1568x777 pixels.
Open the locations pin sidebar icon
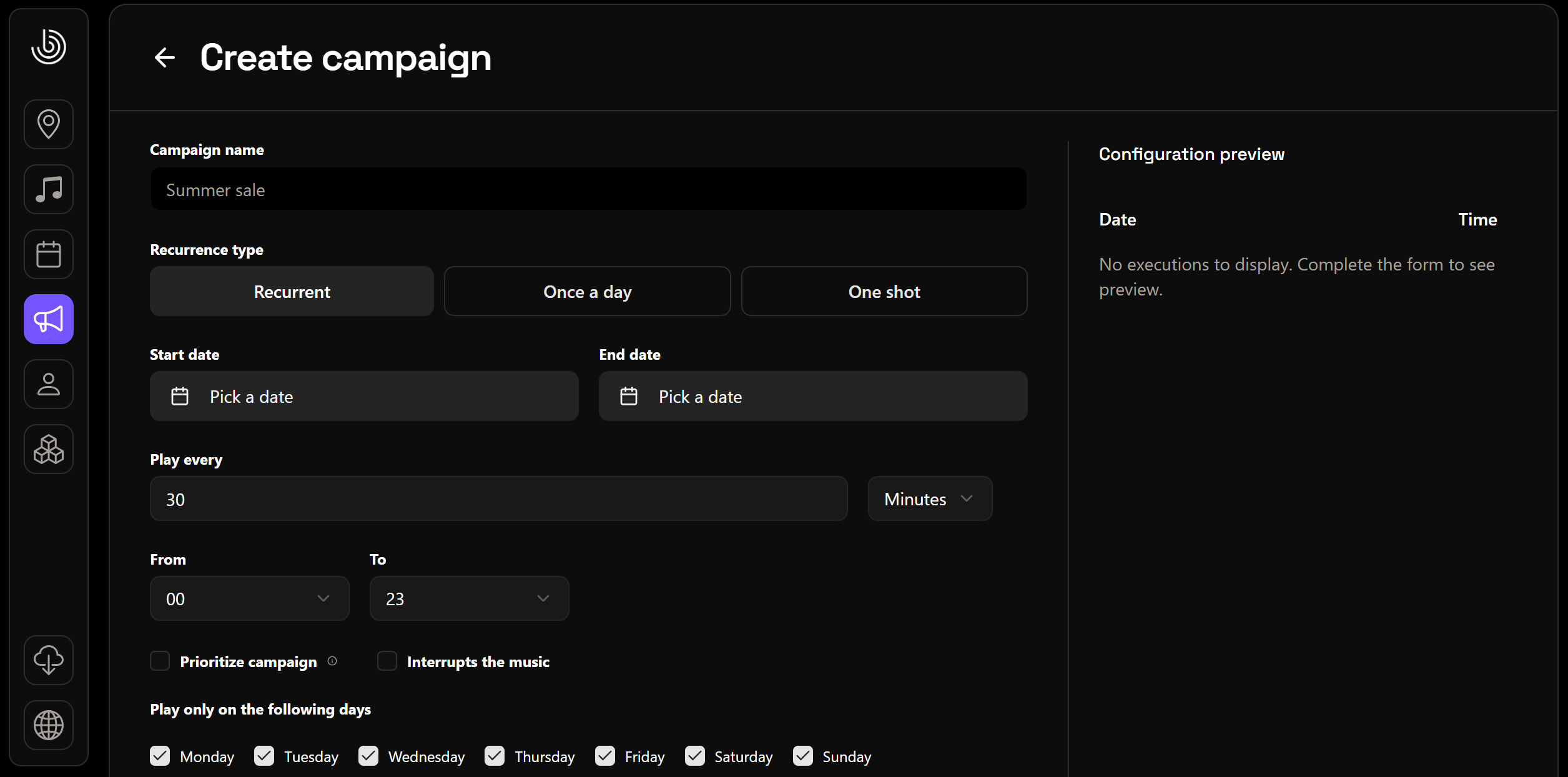(x=49, y=124)
